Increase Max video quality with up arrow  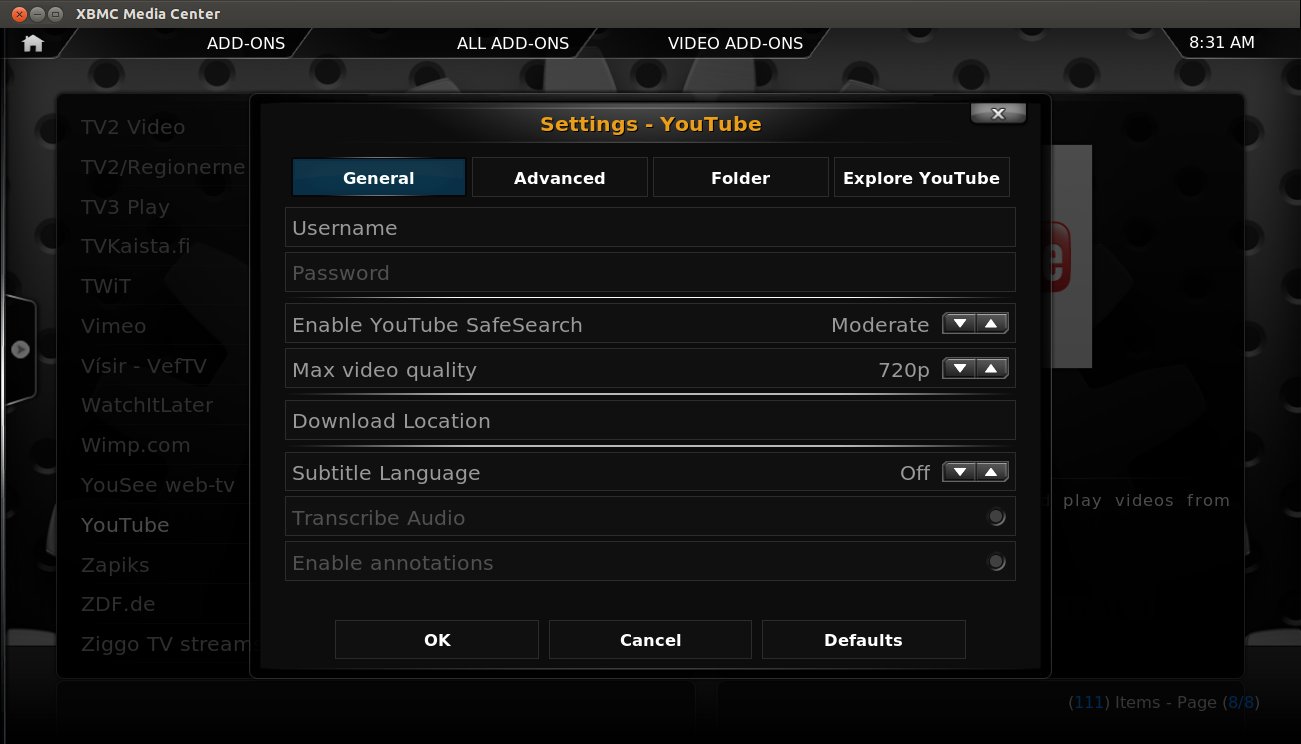pyautogui.click(x=991, y=369)
